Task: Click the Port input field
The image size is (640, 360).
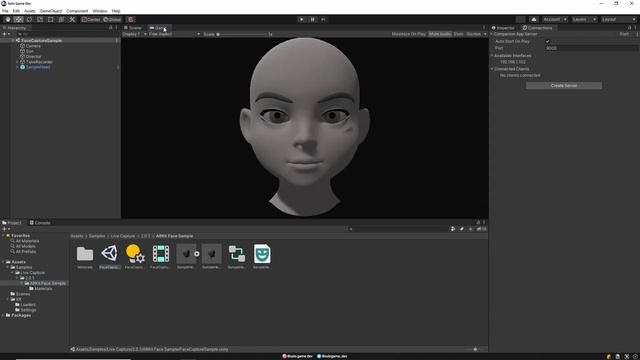Action: coord(592,48)
